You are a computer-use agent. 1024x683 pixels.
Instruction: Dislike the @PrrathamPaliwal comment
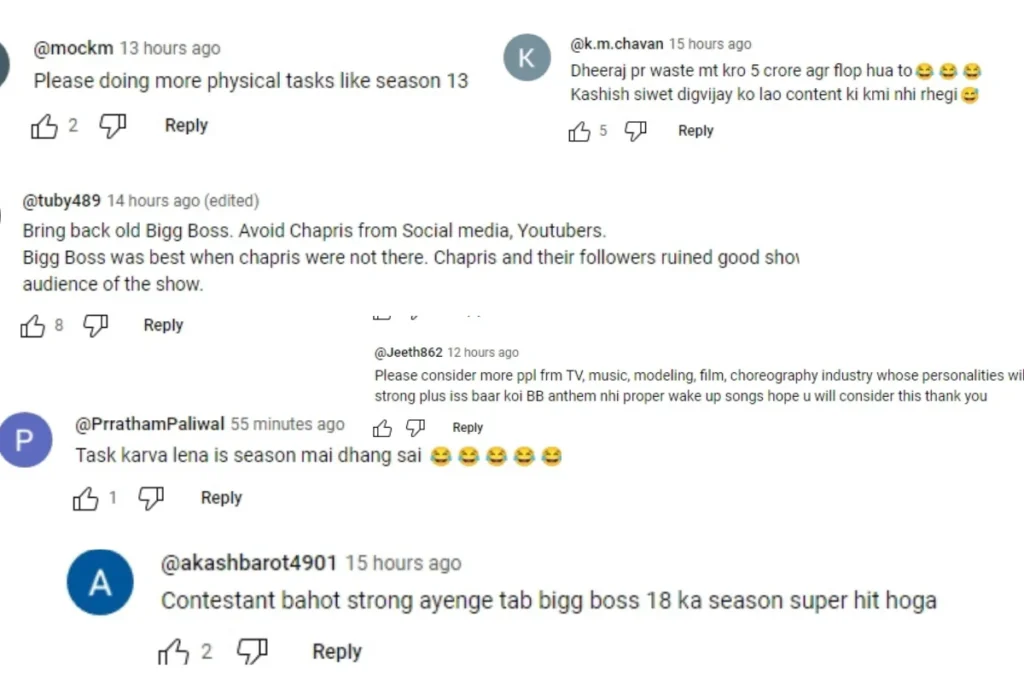click(151, 498)
